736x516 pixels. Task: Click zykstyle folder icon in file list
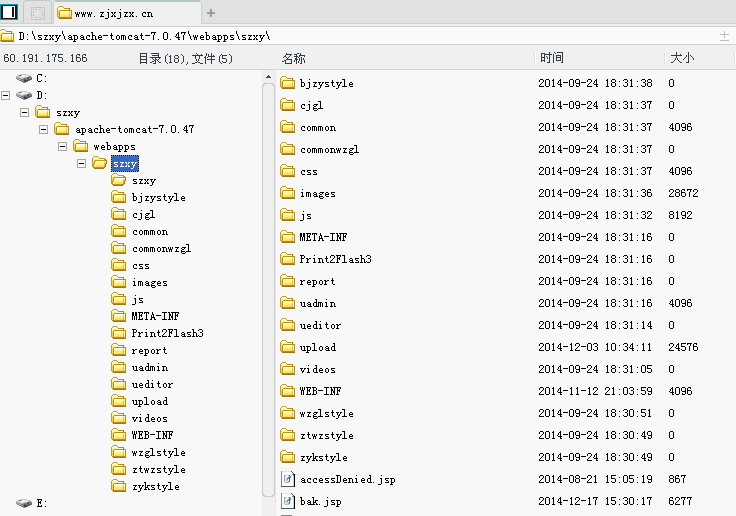pyautogui.click(x=287, y=457)
